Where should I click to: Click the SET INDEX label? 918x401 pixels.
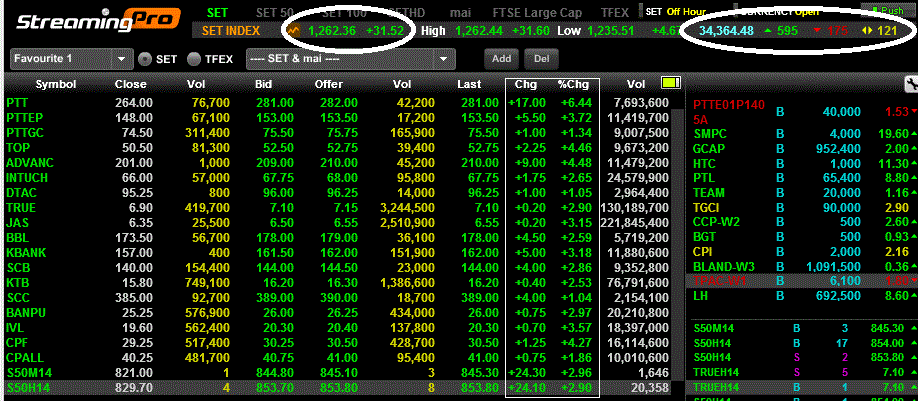coord(231,30)
